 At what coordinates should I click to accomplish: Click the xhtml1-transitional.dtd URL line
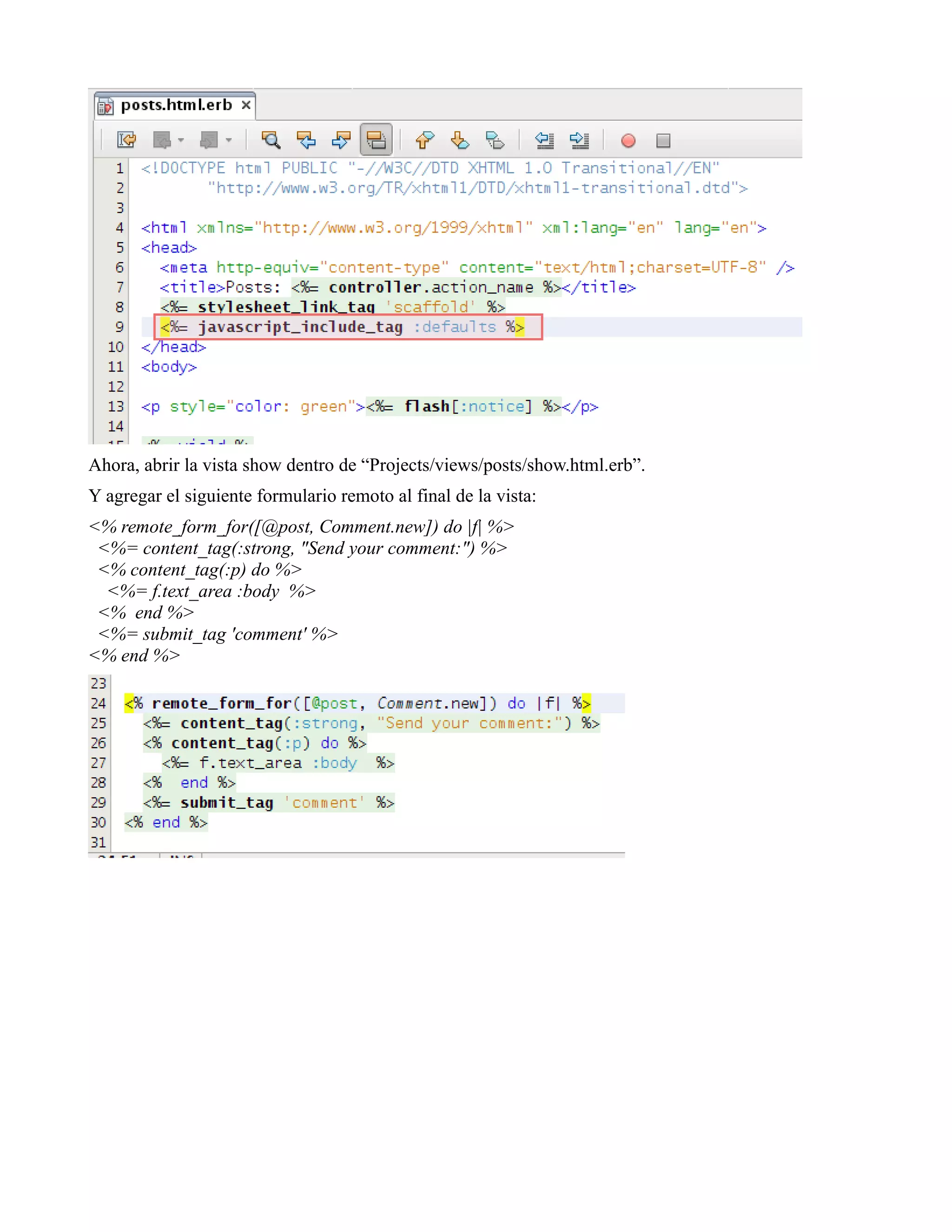[x=477, y=188]
